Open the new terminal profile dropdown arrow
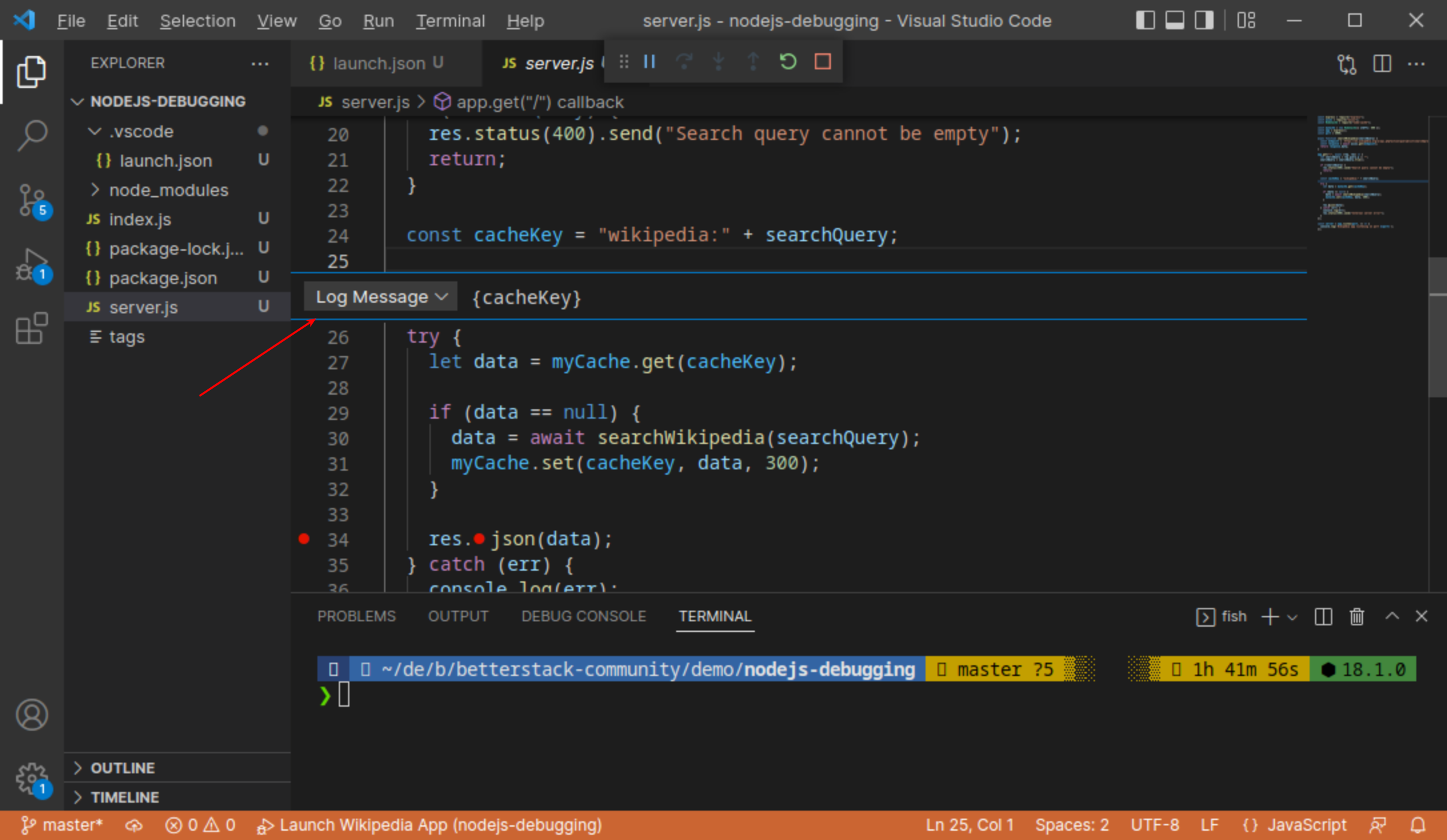1447x840 pixels. pyautogui.click(x=1292, y=617)
